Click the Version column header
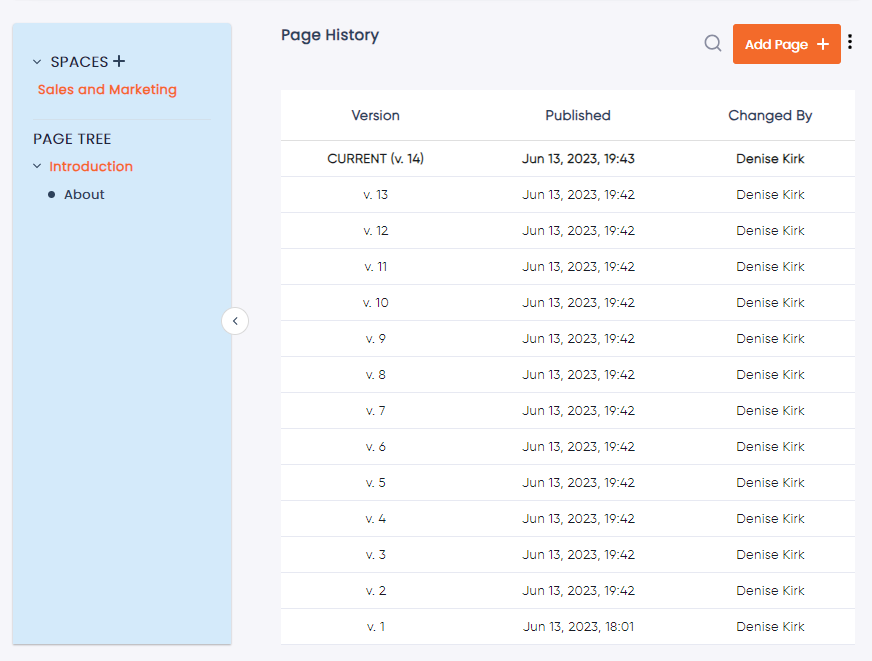Screen dimensions: 872x661 click(x=375, y=115)
